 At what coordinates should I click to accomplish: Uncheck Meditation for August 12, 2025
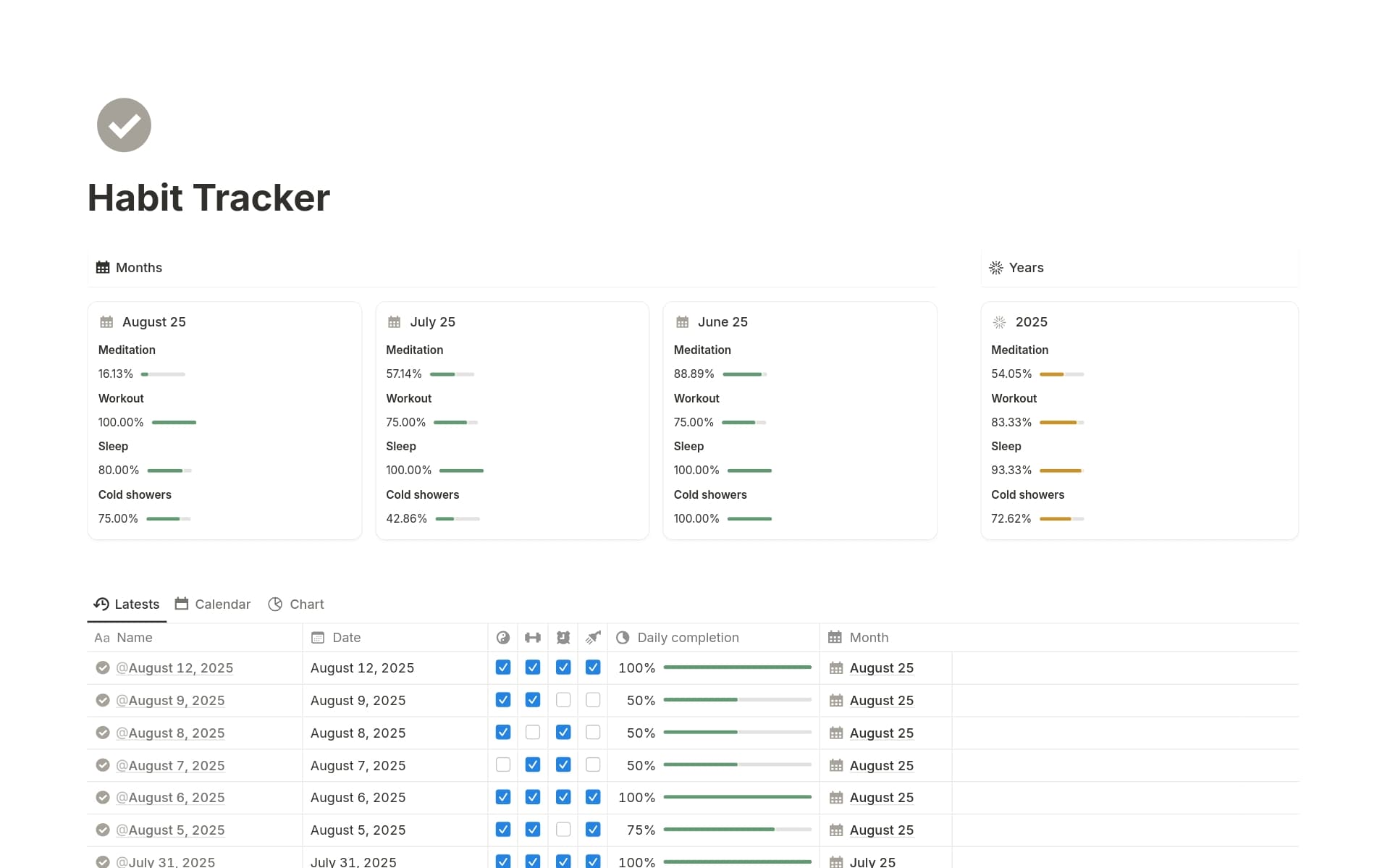point(503,667)
